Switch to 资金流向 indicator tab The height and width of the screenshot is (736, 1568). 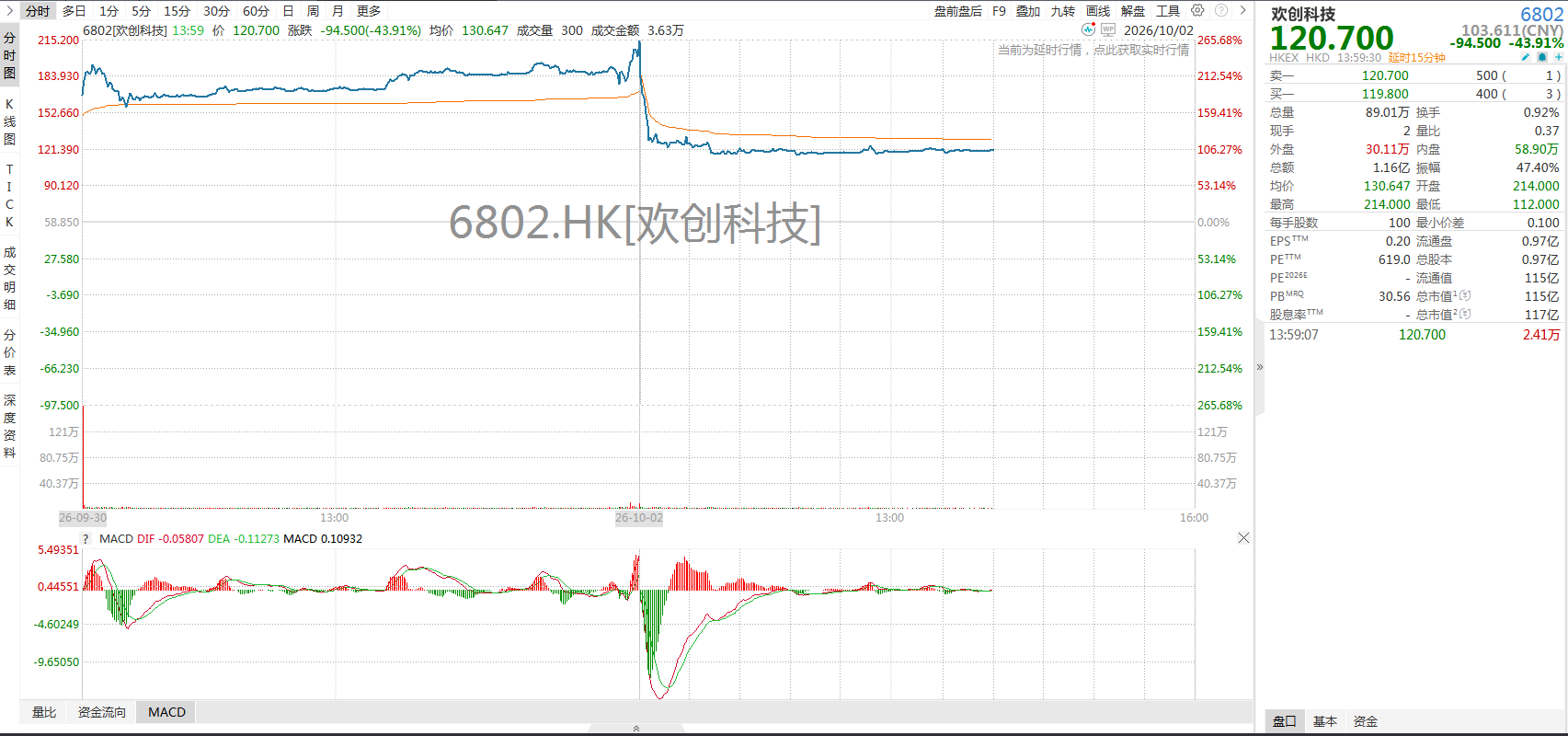click(101, 712)
